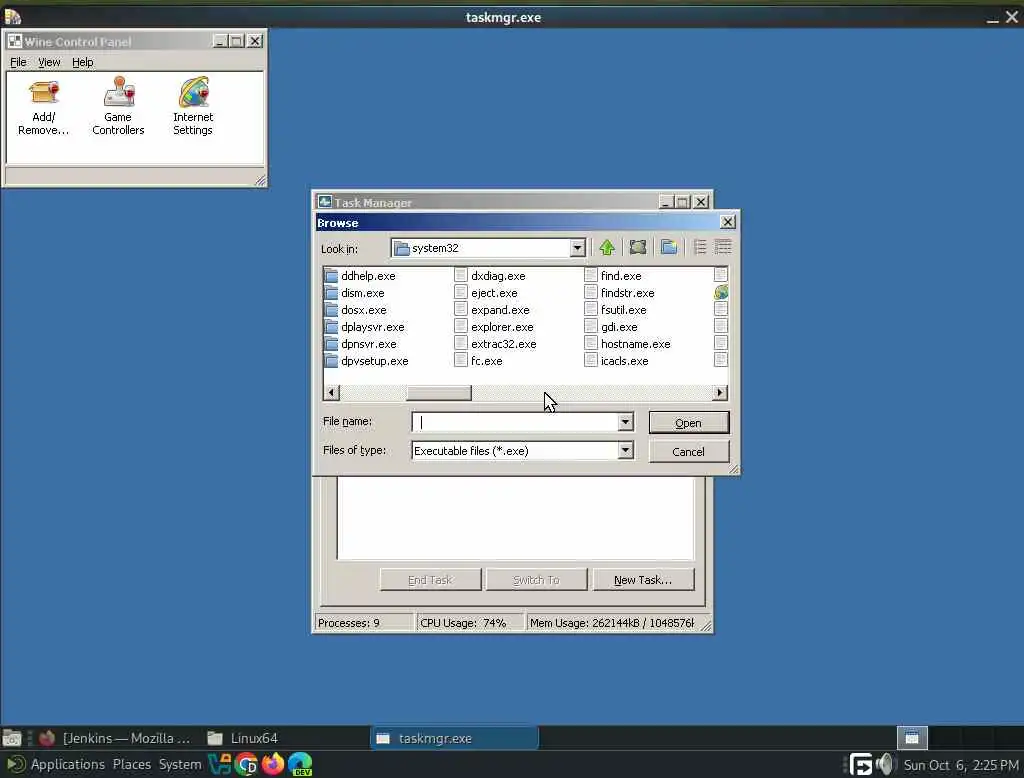Launch Chrome from the bottom panel
Screen dimensions: 1024x778
246,764
